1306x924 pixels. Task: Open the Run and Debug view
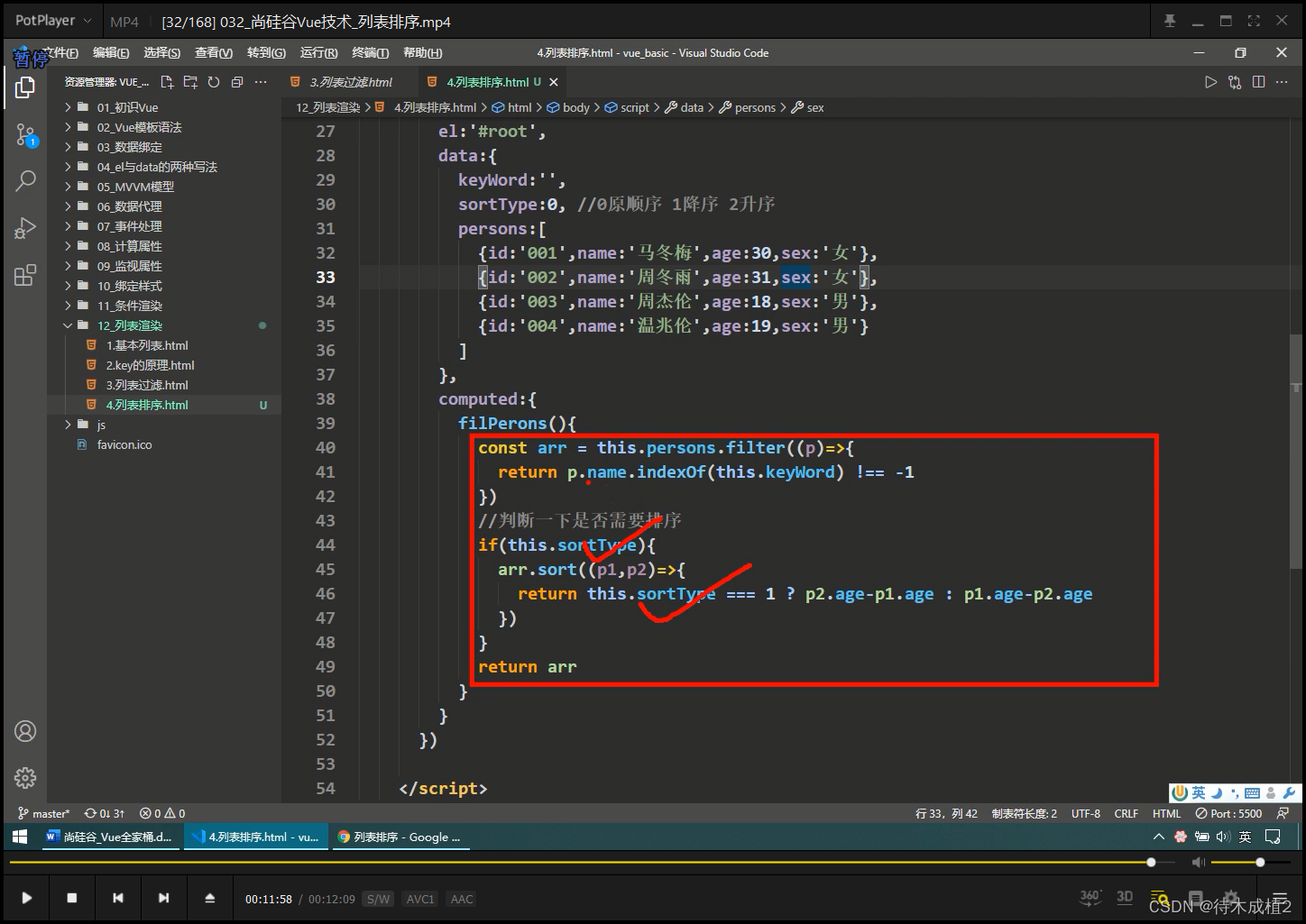(x=25, y=228)
